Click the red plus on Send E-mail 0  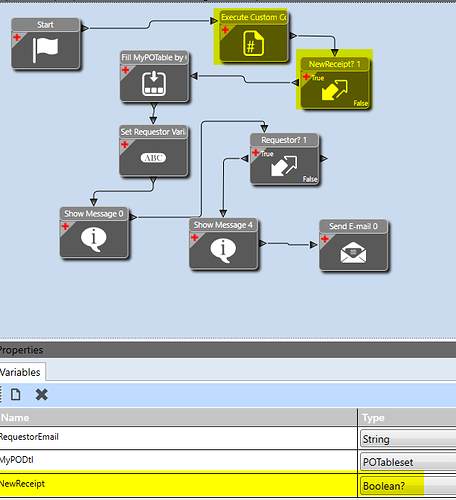click(325, 239)
